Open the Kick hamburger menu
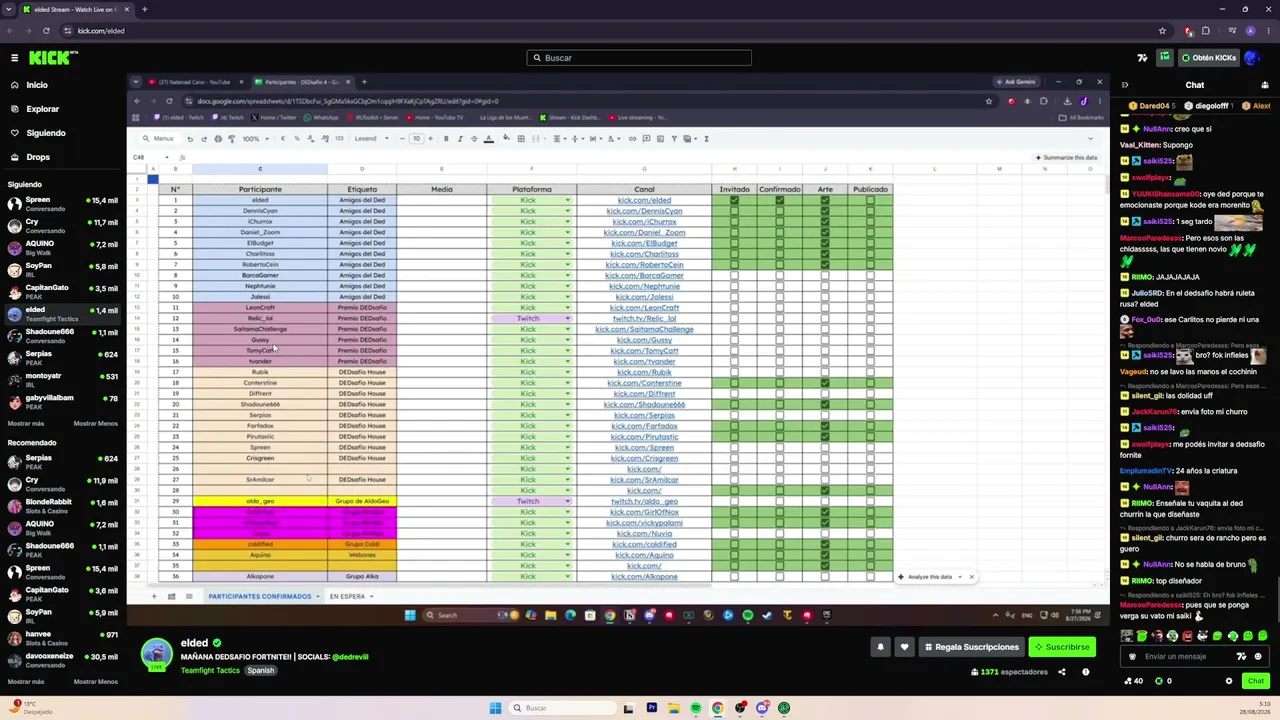1280x720 pixels. pos(14,58)
